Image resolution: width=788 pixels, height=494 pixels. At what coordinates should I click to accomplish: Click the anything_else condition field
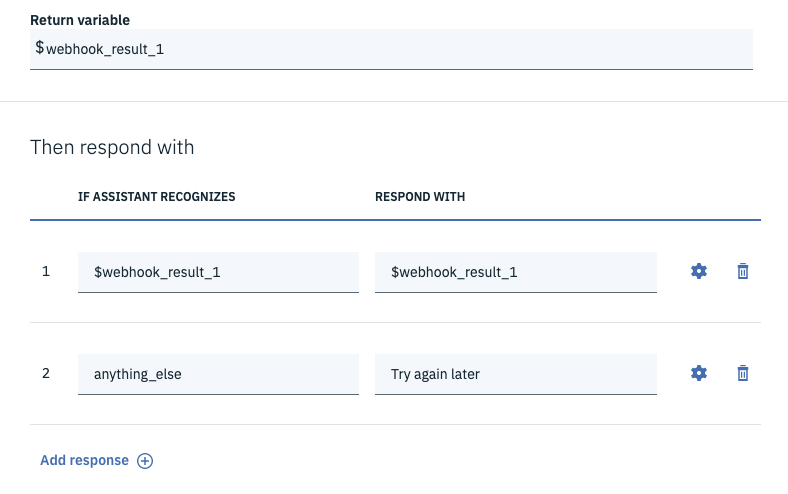click(218, 374)
